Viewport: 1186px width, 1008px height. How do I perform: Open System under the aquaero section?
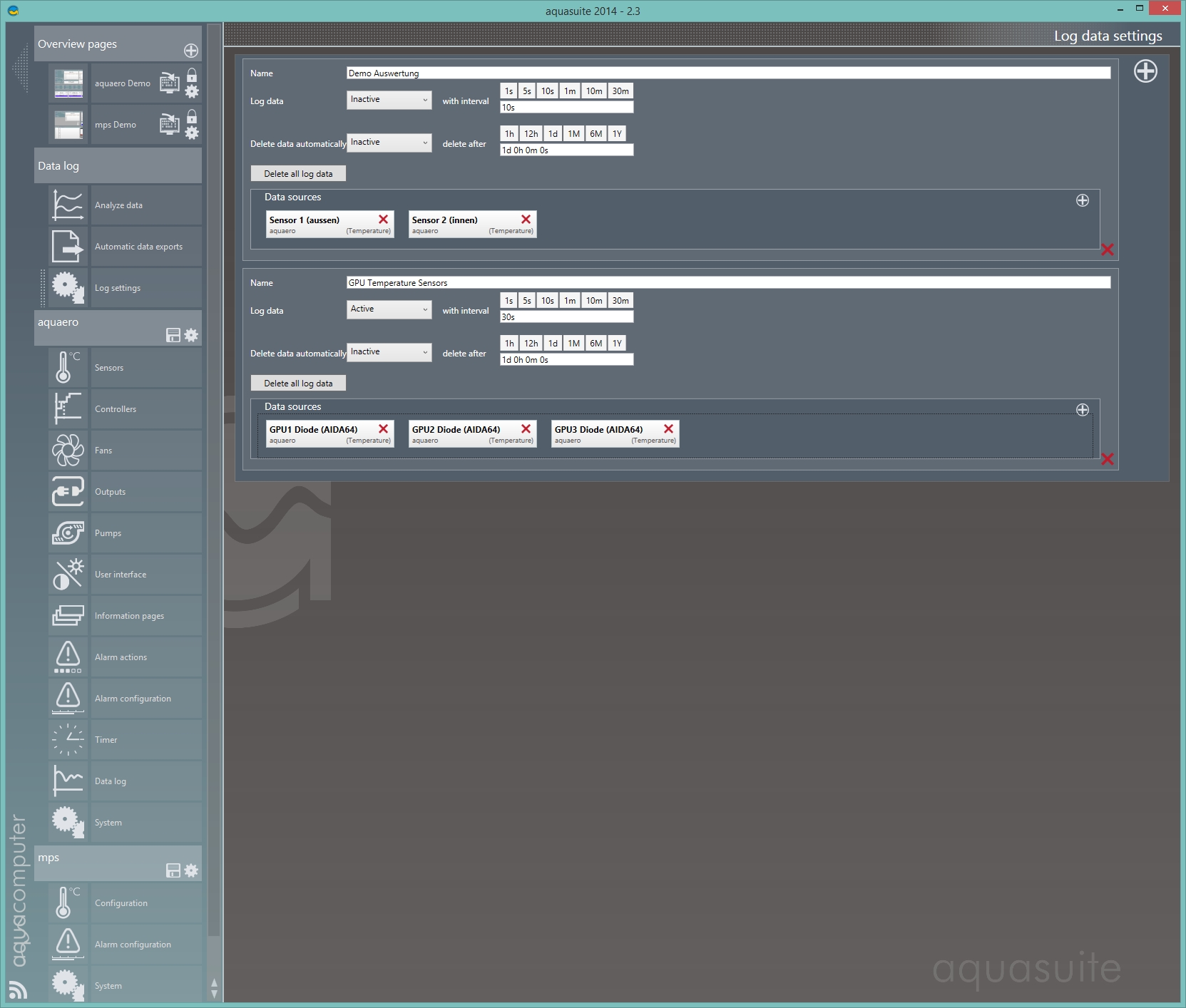coord(126,823)
